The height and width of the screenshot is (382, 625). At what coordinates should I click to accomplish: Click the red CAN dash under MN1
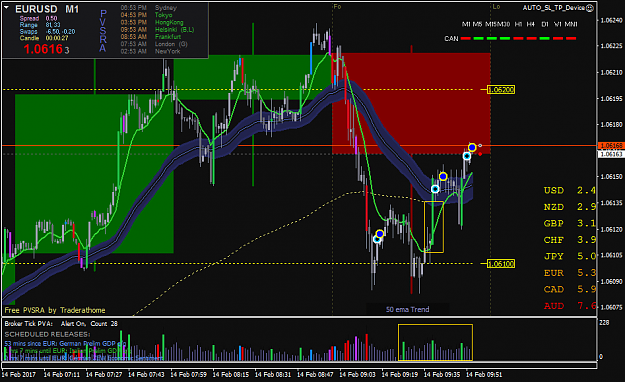[x=571, y=39]
